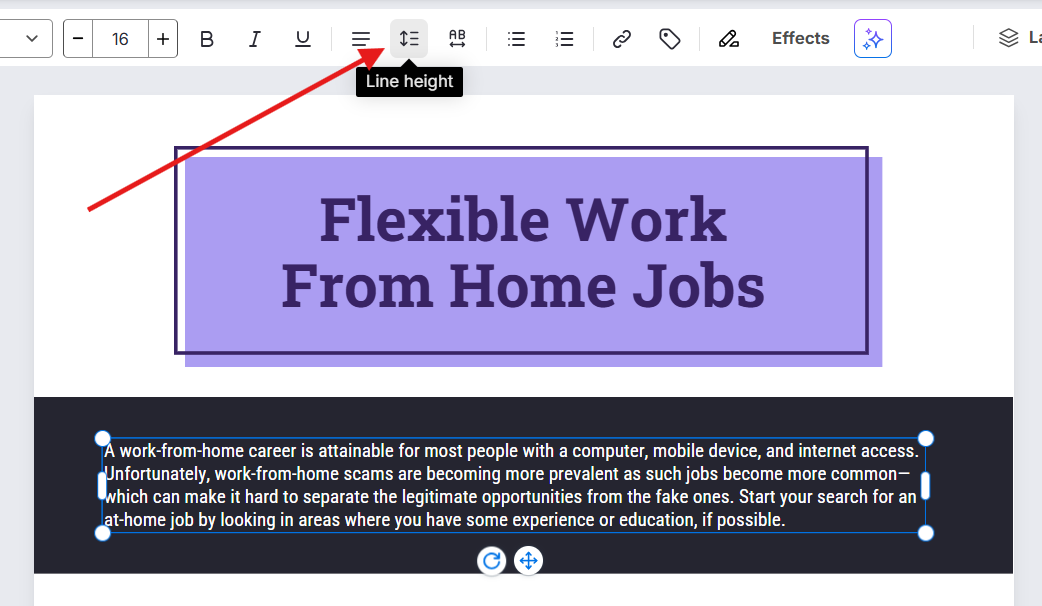1042x606 pixels.
Task: Click the font size field showing 16
Action: 120,39
